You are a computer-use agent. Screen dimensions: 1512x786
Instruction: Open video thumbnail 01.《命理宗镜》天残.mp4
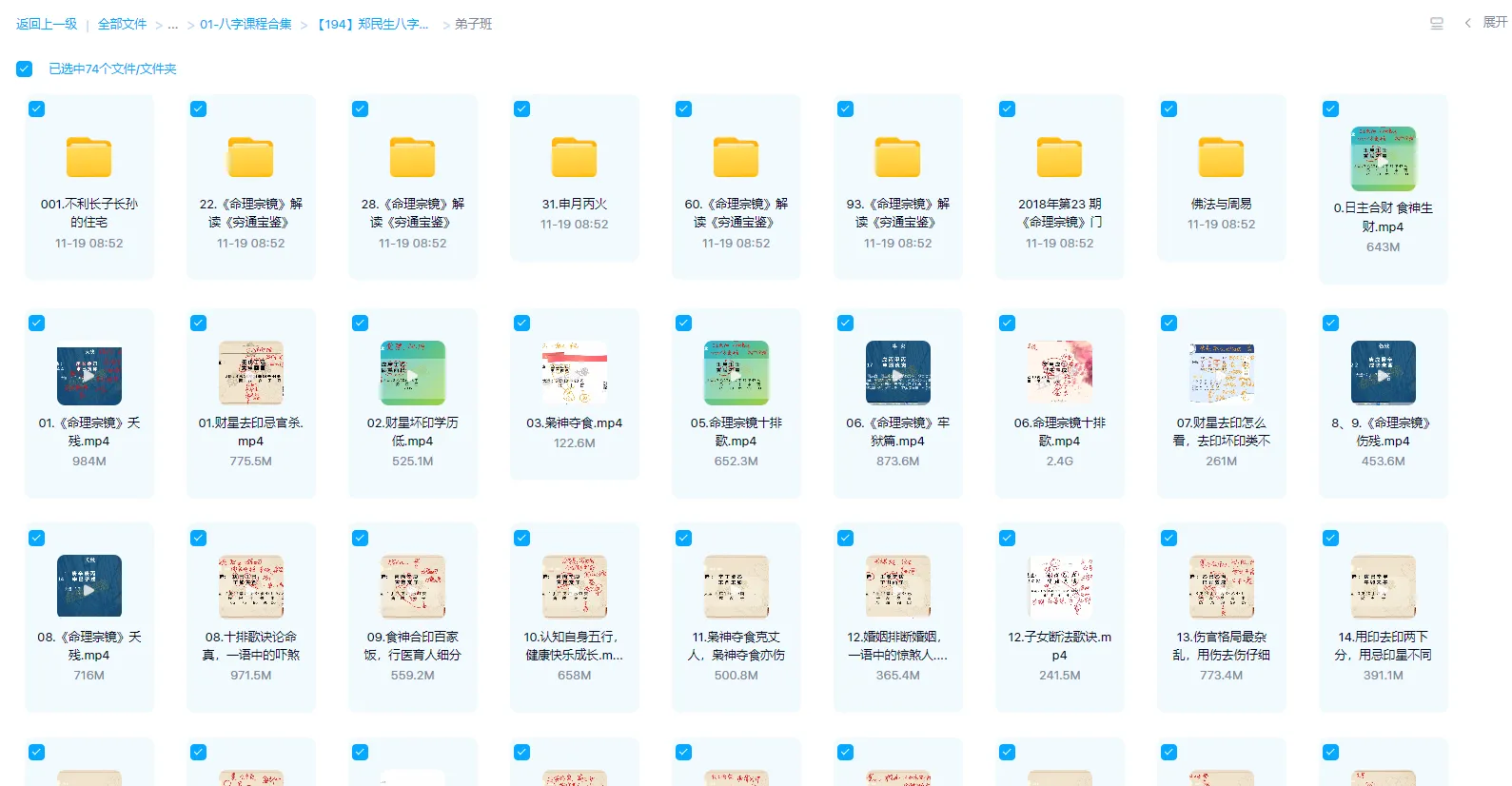click(x=89, y=373)
